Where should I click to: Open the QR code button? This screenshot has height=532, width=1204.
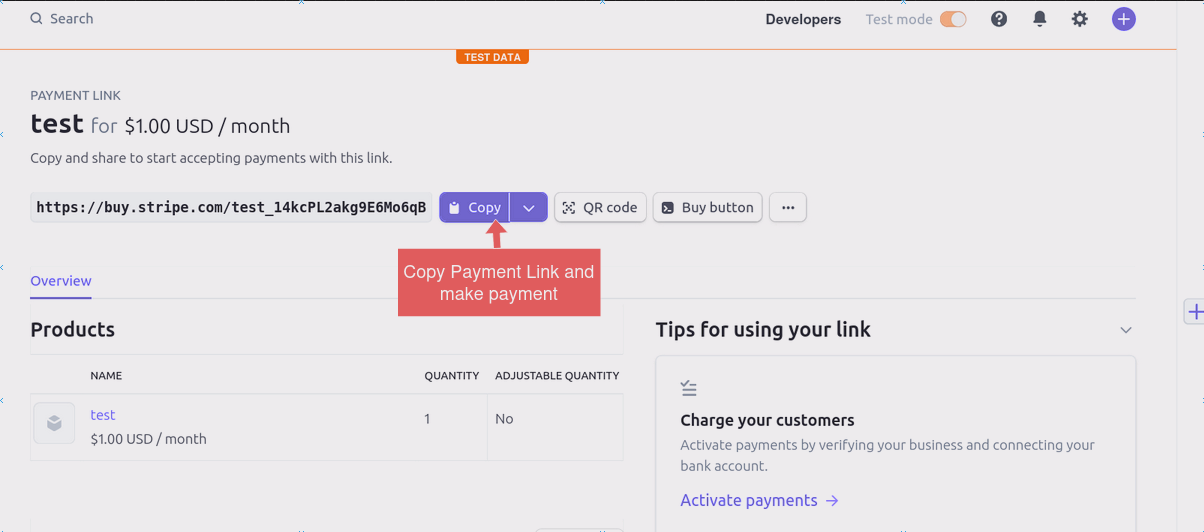600,207
